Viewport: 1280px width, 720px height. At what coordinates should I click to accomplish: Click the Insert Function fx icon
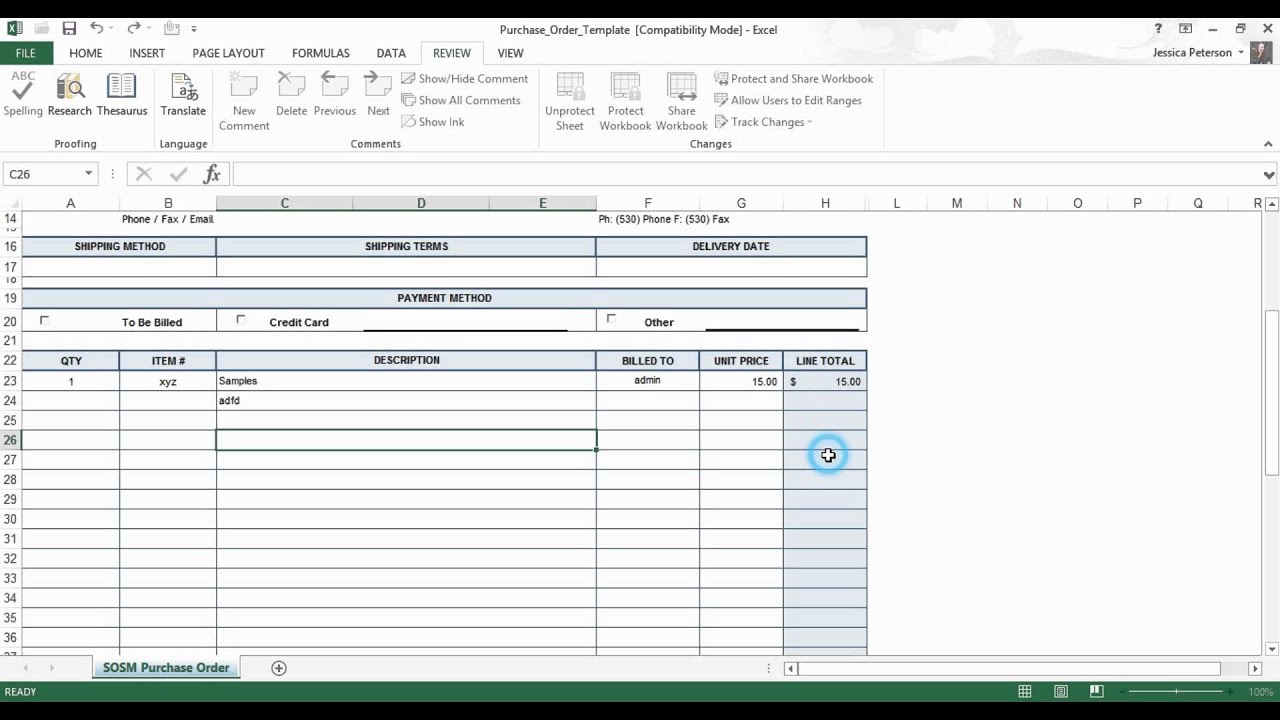tap(212, 174)
